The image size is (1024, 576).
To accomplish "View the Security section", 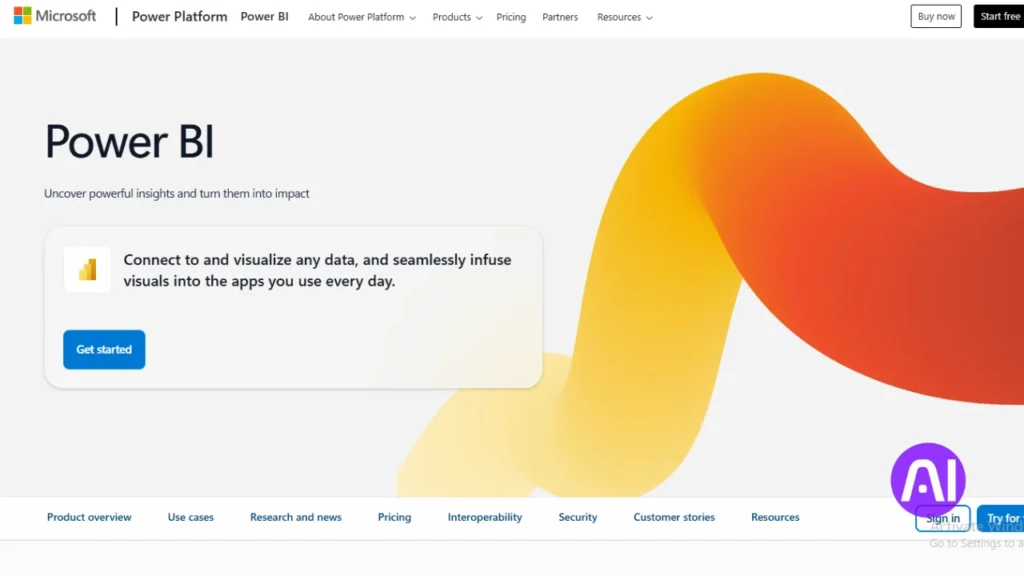I will point(577,517).
